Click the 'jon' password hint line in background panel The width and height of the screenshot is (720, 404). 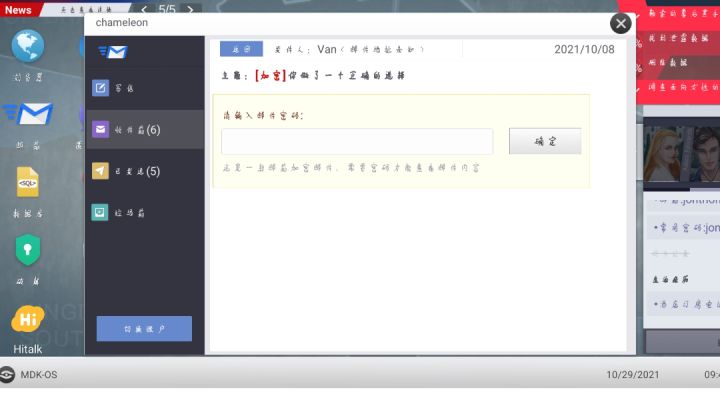[x=685, y=228]
